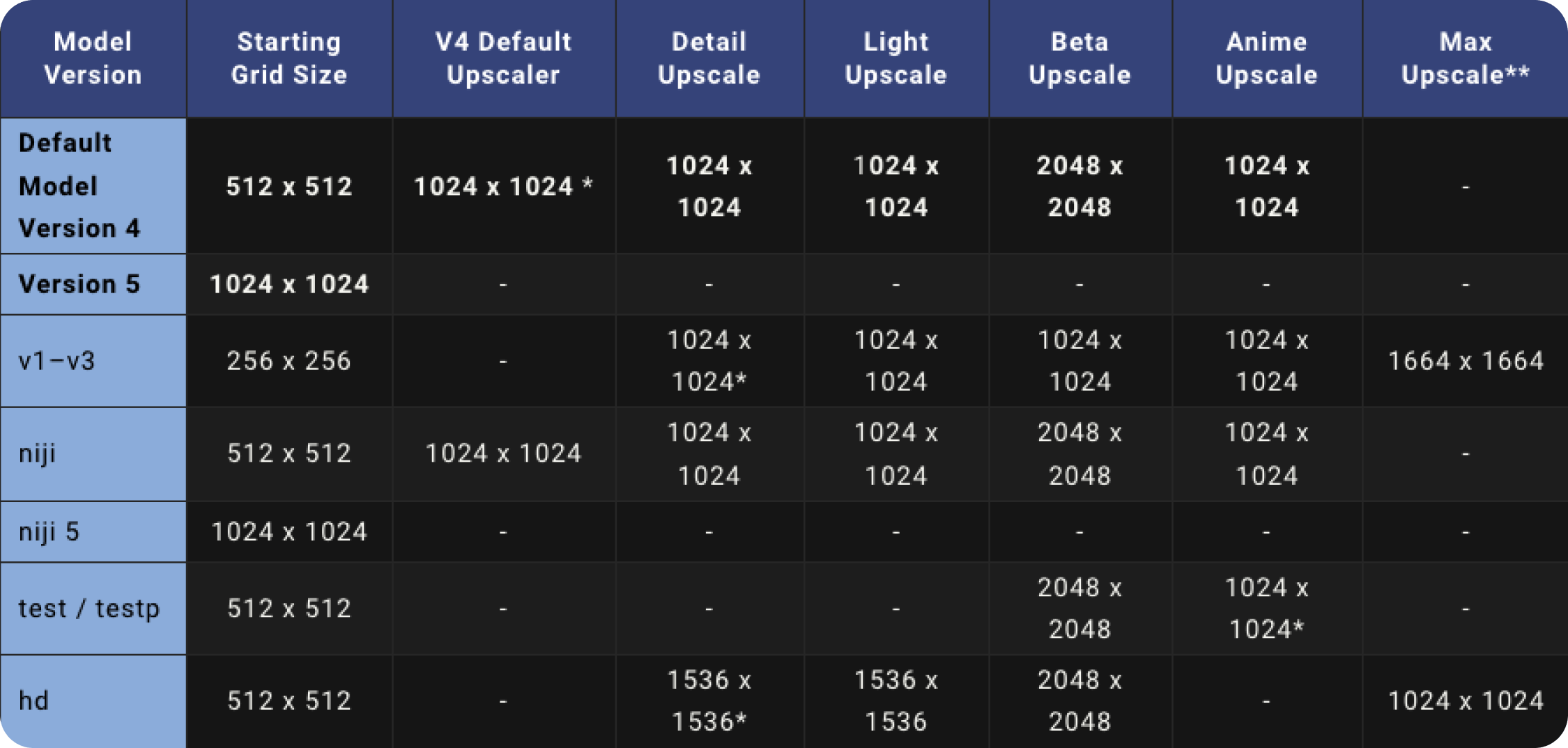Viewport: 1568px width, 748px height.
Task: Select the 256 x 256 grid size cell
Action: (x=289, y=361)
